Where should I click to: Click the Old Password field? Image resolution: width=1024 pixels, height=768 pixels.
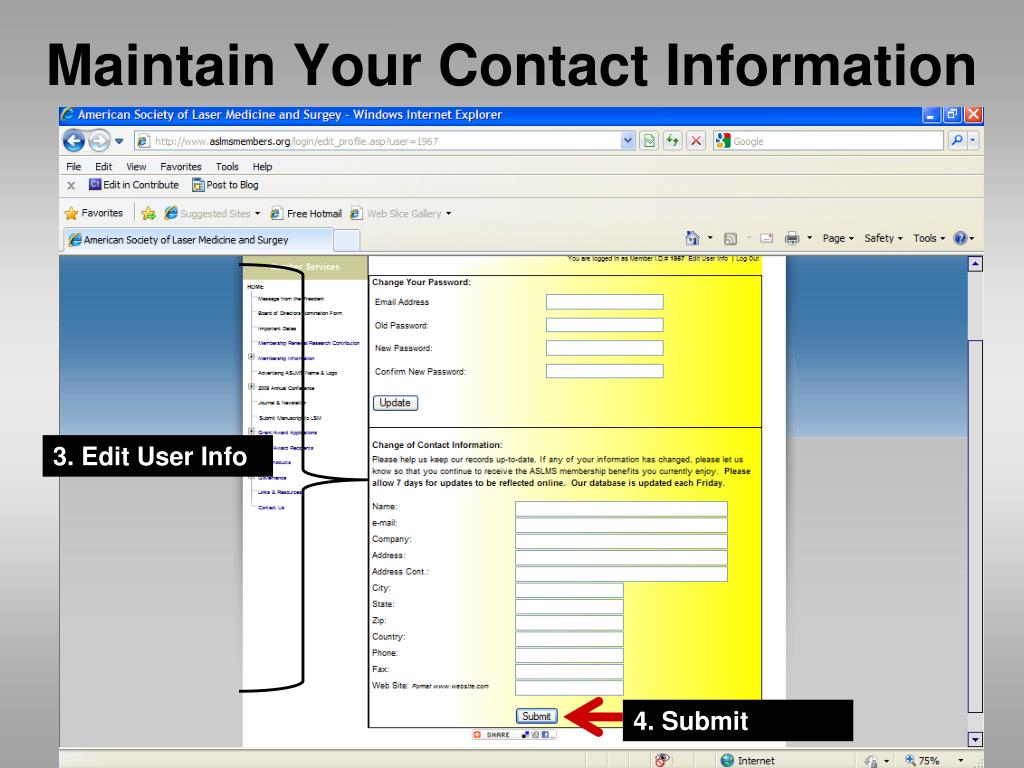[x=605, y=325]
